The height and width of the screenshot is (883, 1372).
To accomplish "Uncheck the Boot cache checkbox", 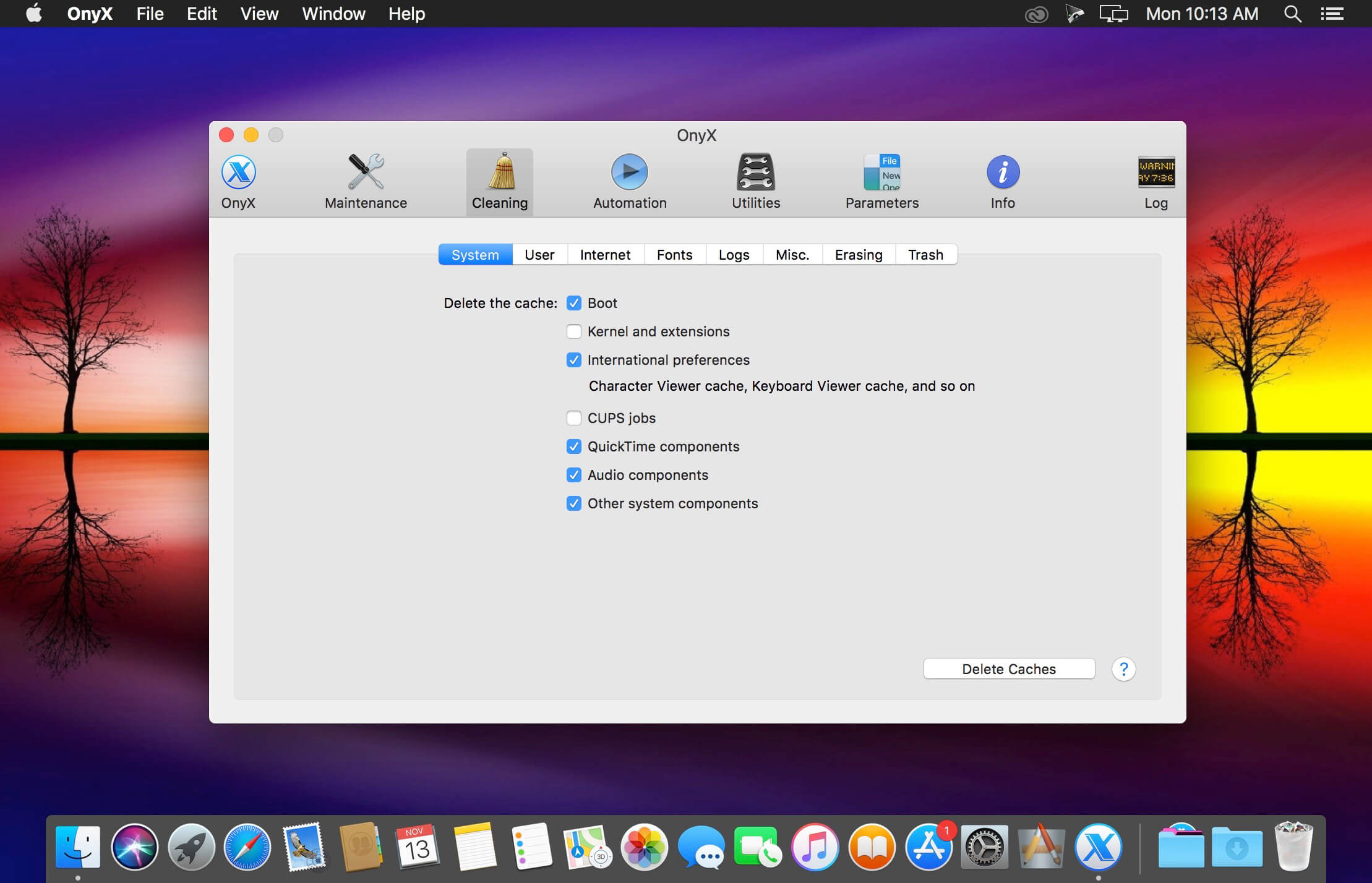I will click(x=574, y=303).
